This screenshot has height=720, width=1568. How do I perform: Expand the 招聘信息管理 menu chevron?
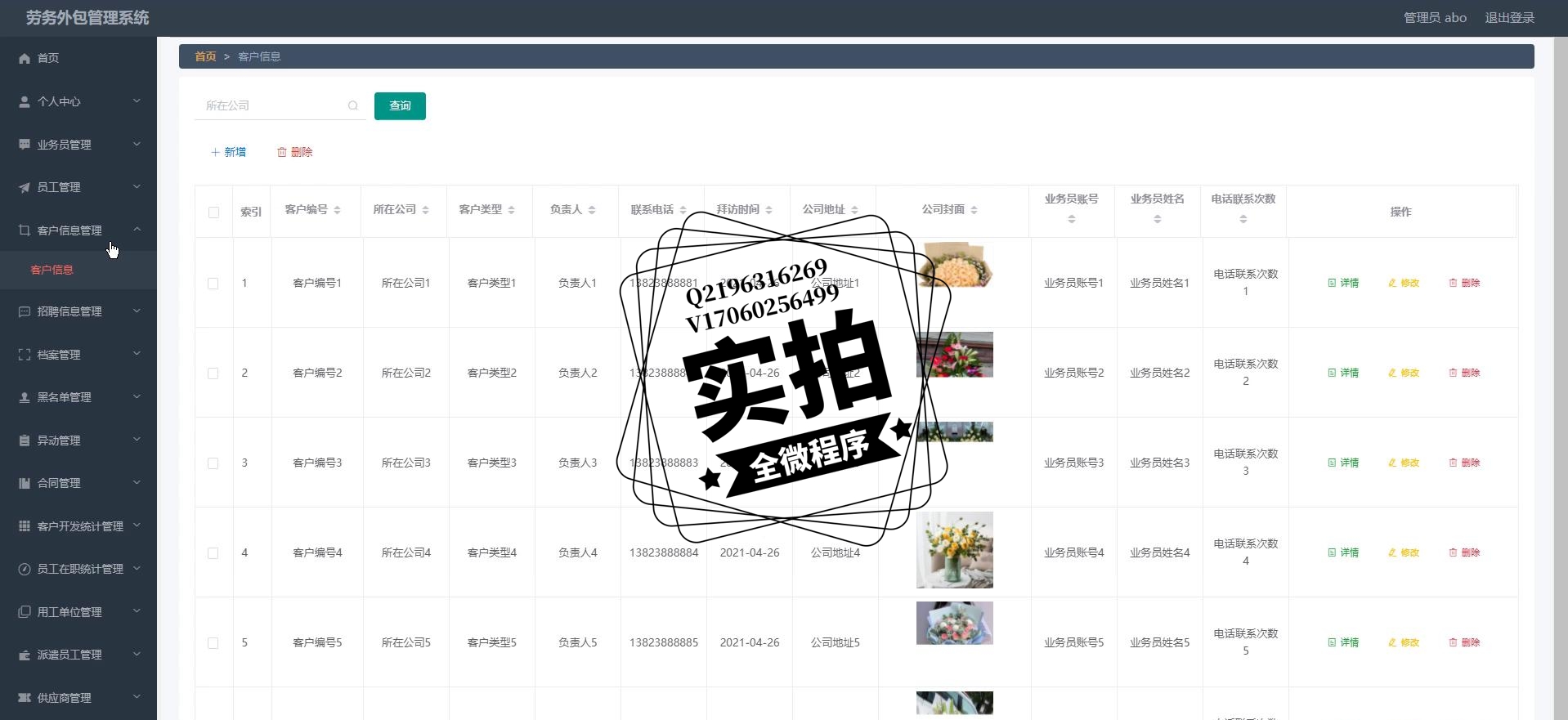coord(137,311)
